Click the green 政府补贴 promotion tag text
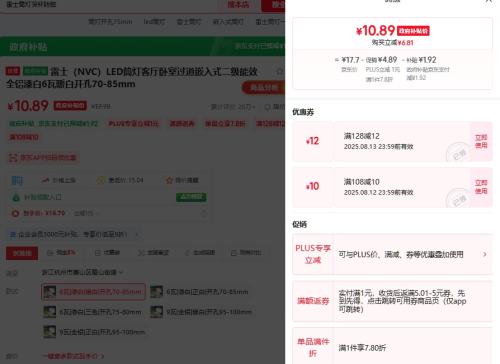Screen dimensions: 500x364 pyautogui.click(x=53, y=124)
